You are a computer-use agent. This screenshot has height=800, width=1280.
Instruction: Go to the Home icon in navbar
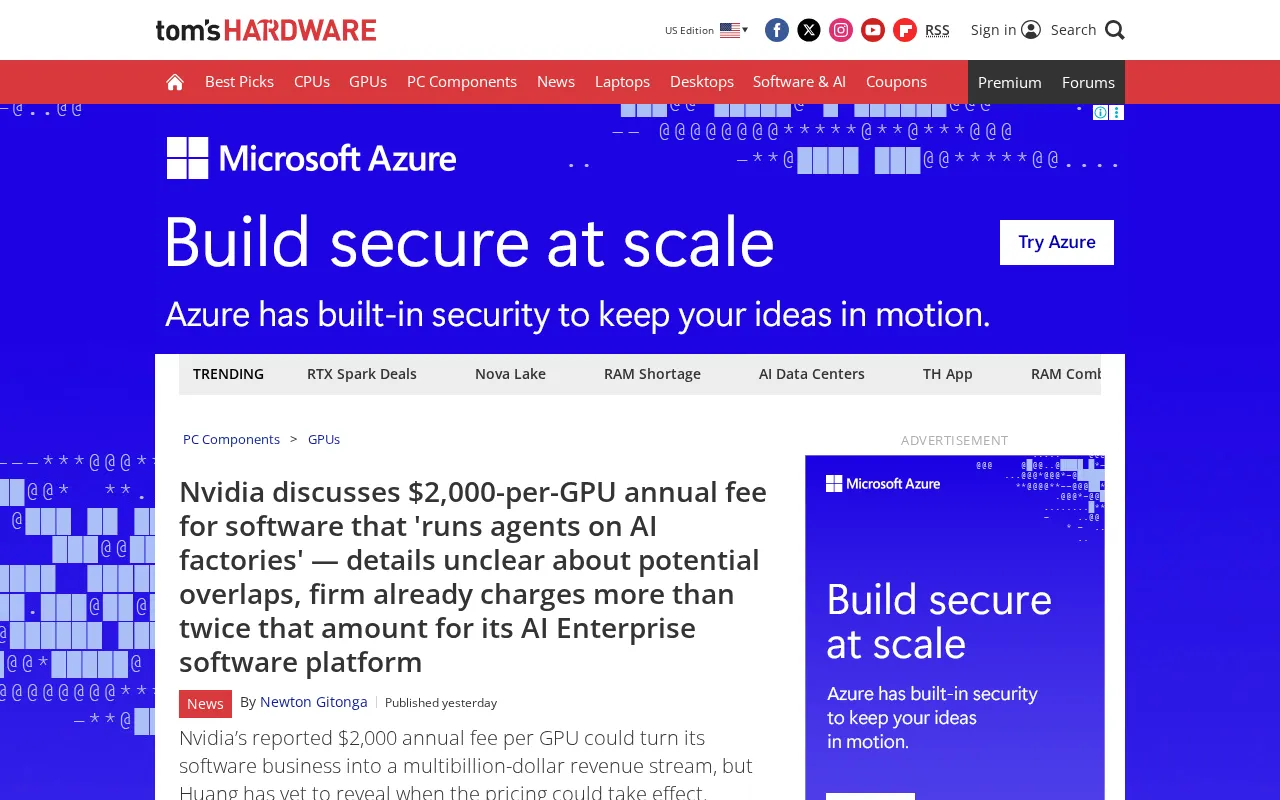[175, 82]
